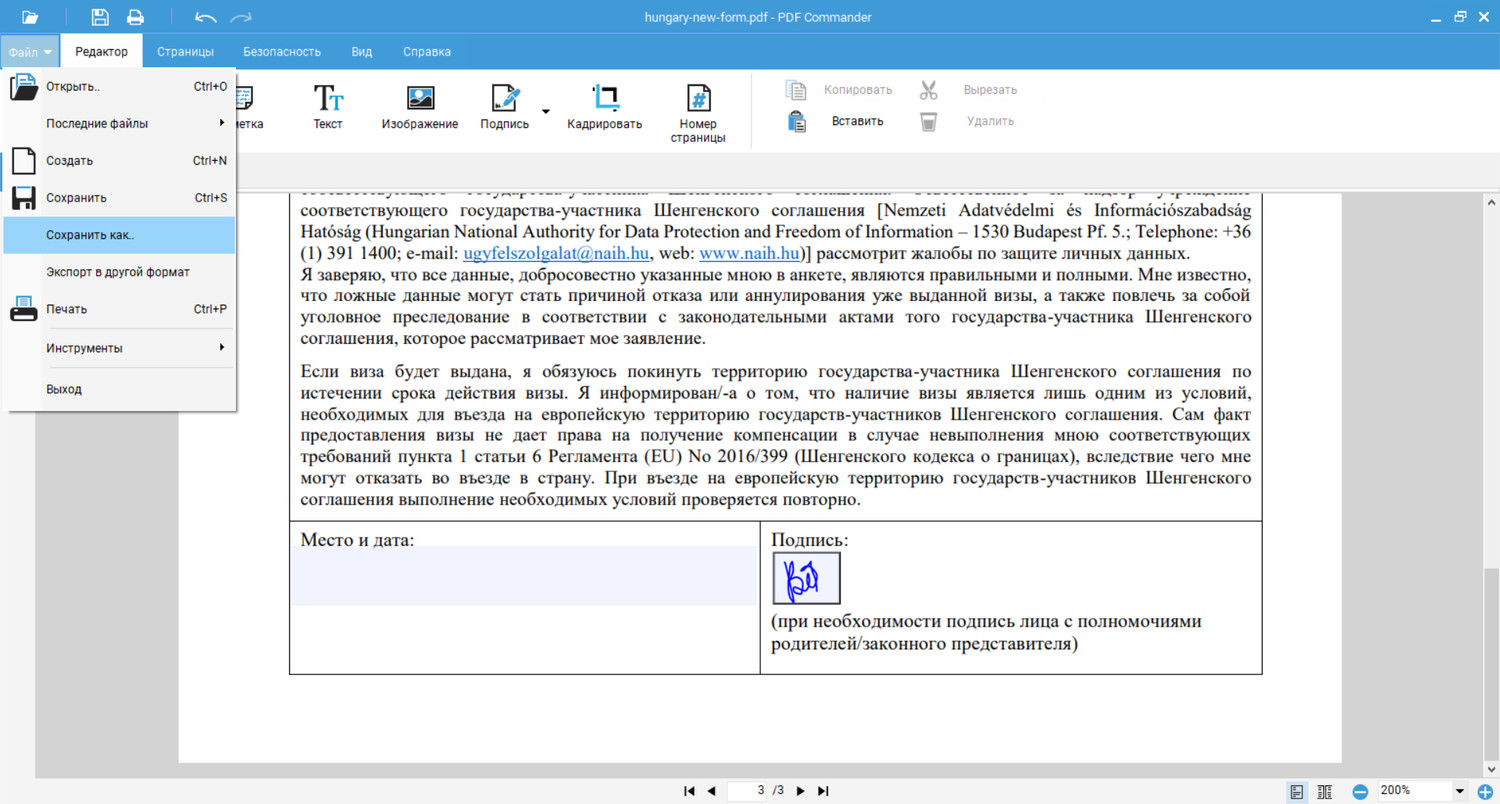Open the Справка tab
The image size is (1500, 804).
tap(427, 51)
